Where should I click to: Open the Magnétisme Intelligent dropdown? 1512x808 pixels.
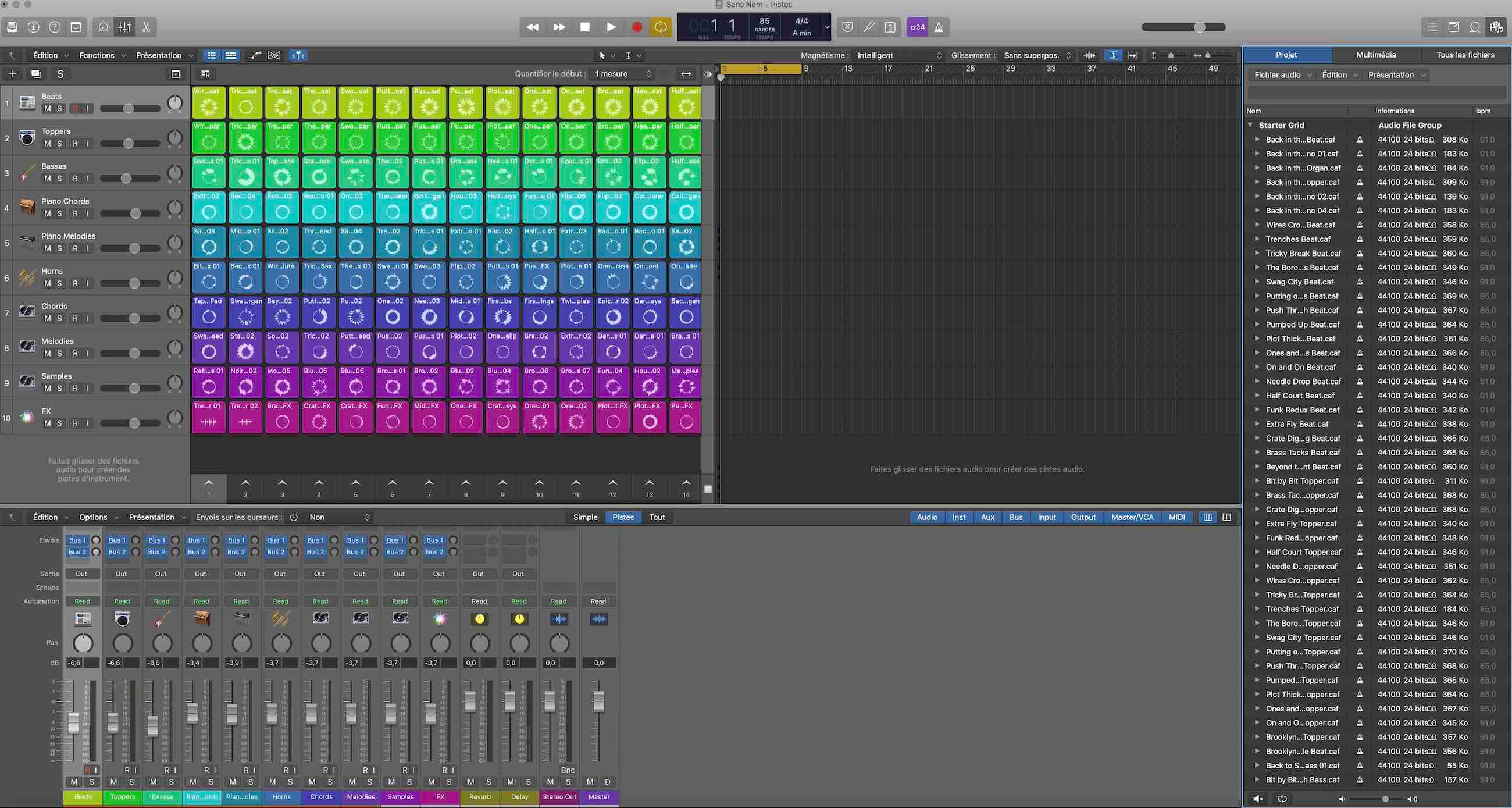tap(898, 55)
